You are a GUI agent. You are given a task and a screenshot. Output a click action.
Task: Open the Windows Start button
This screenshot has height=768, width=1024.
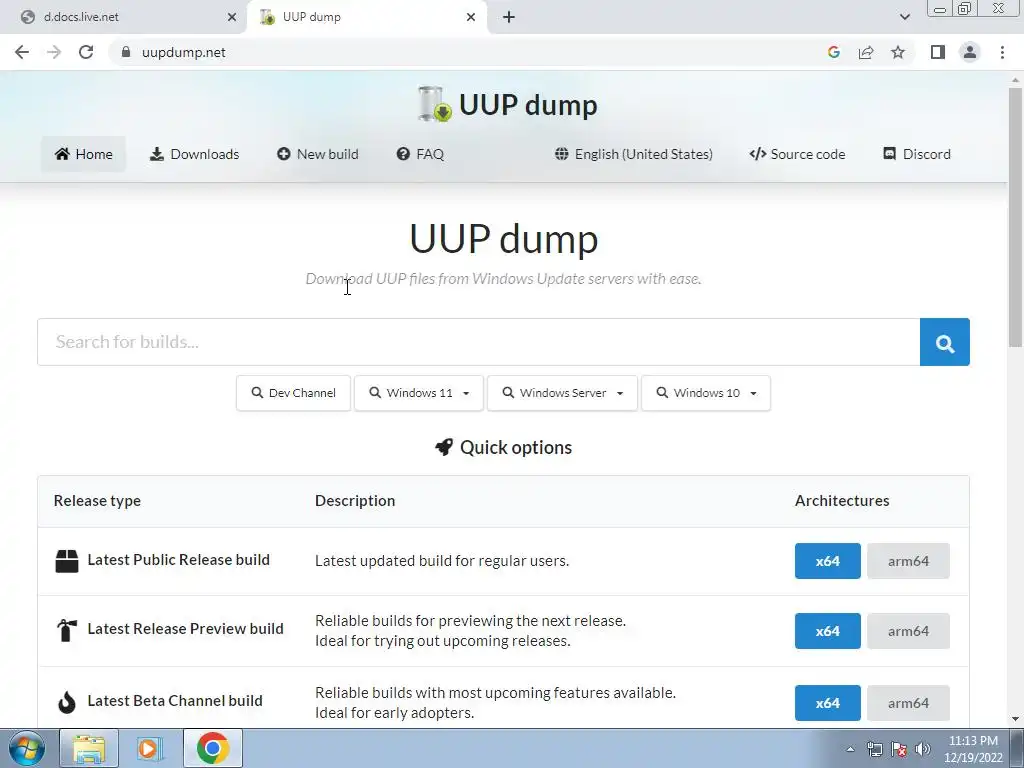26,748
